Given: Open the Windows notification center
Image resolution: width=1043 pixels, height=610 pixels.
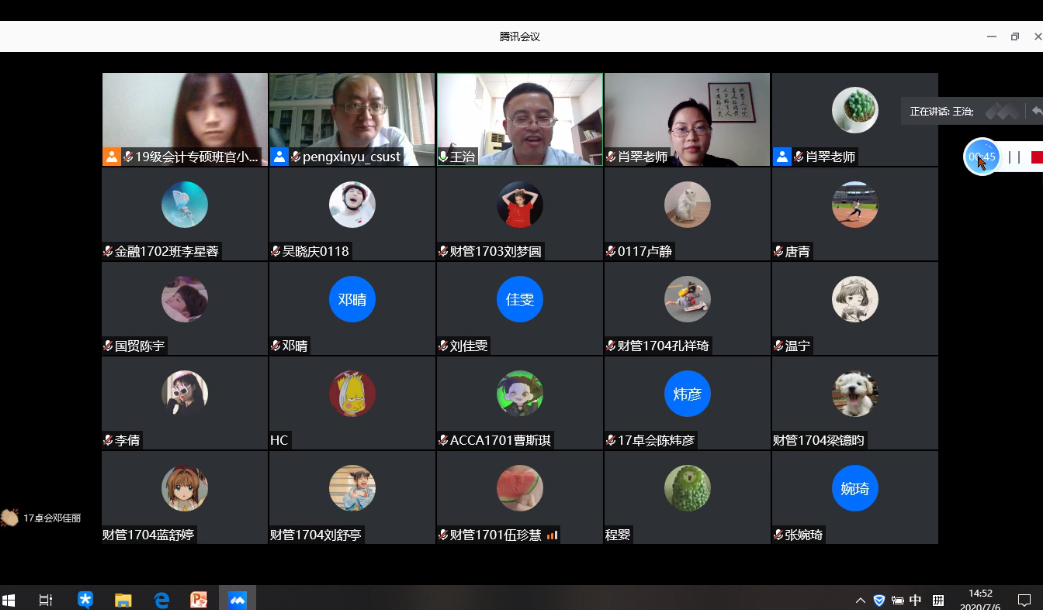Looking at the screenshot, I should [1024, 600].
